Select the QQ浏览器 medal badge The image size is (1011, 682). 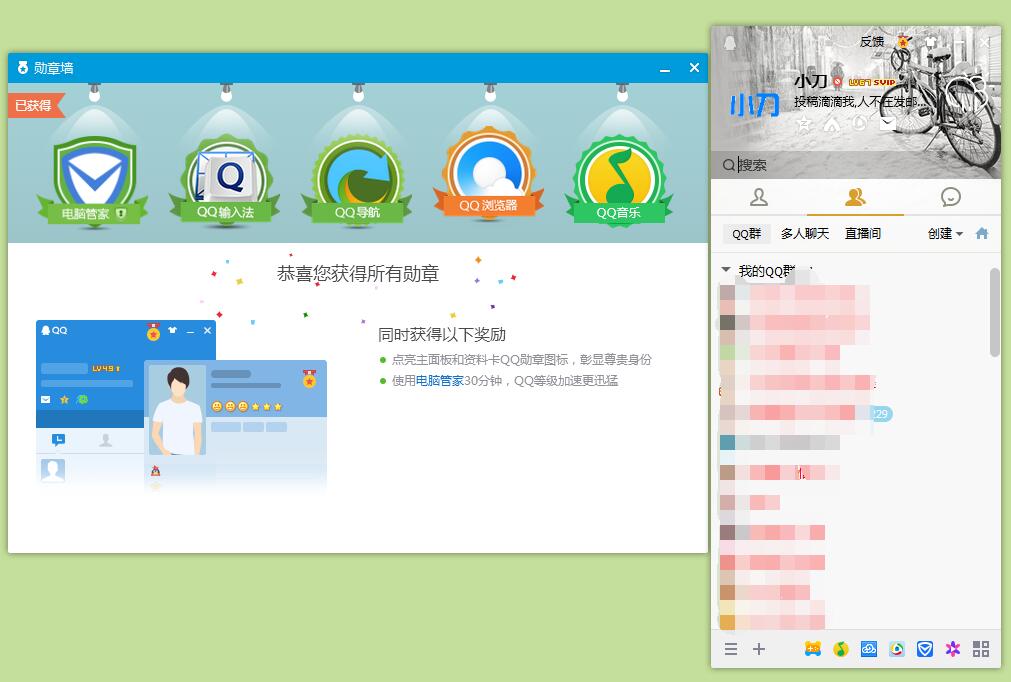488,178
